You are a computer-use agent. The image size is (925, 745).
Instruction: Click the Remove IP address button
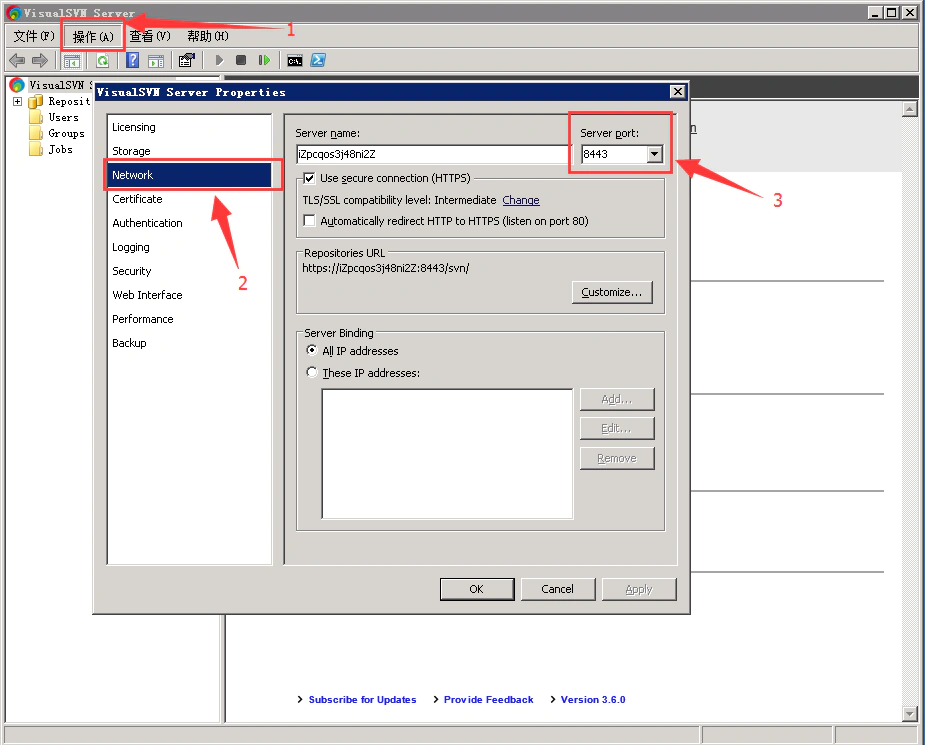[x=617, y=458]
